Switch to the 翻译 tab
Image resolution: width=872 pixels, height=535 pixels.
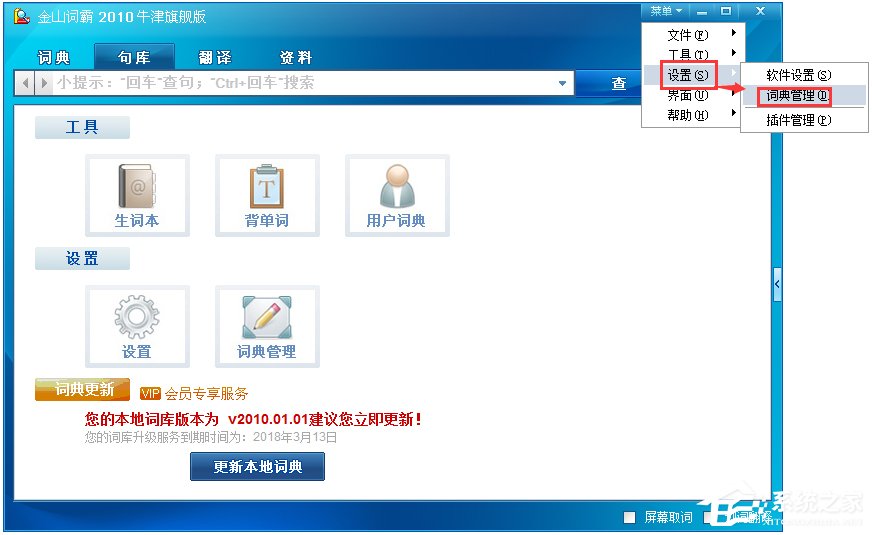[215, 57]
